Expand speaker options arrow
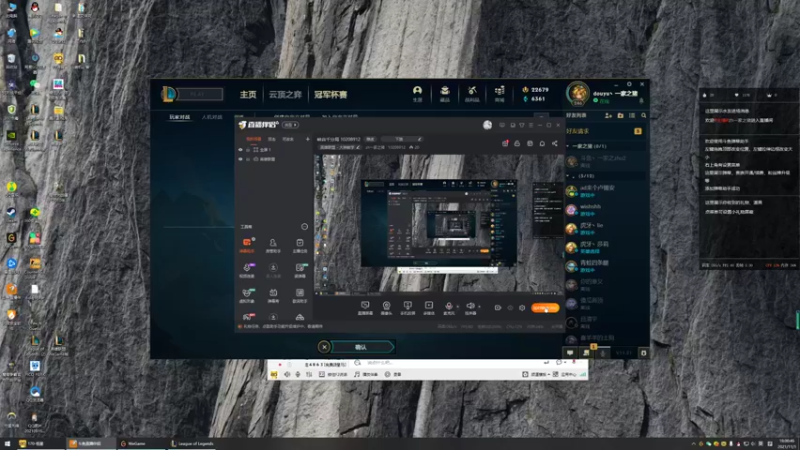This screenshot has width=800, height=450. pyautogui.click(x=479, y=307)
